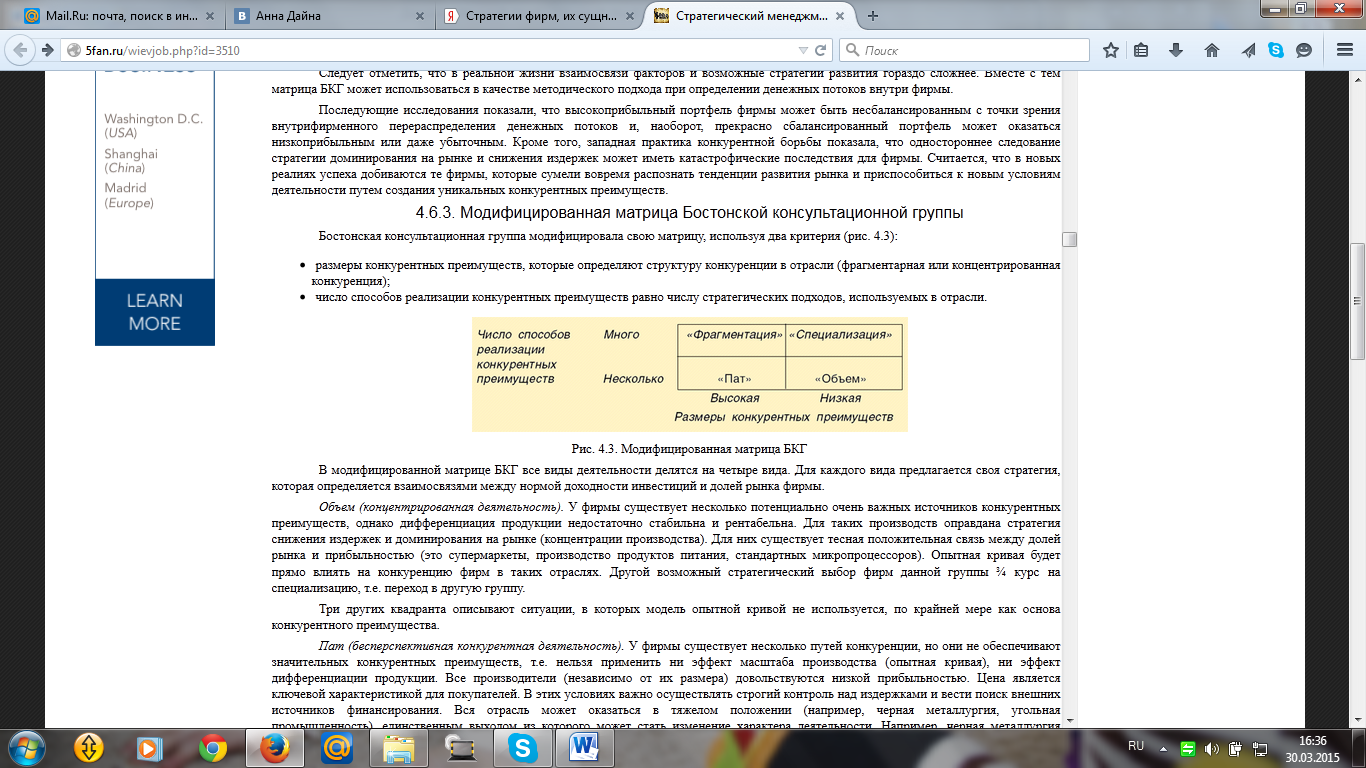
Task: Go to the Firefox home page
Action: 1211,50
